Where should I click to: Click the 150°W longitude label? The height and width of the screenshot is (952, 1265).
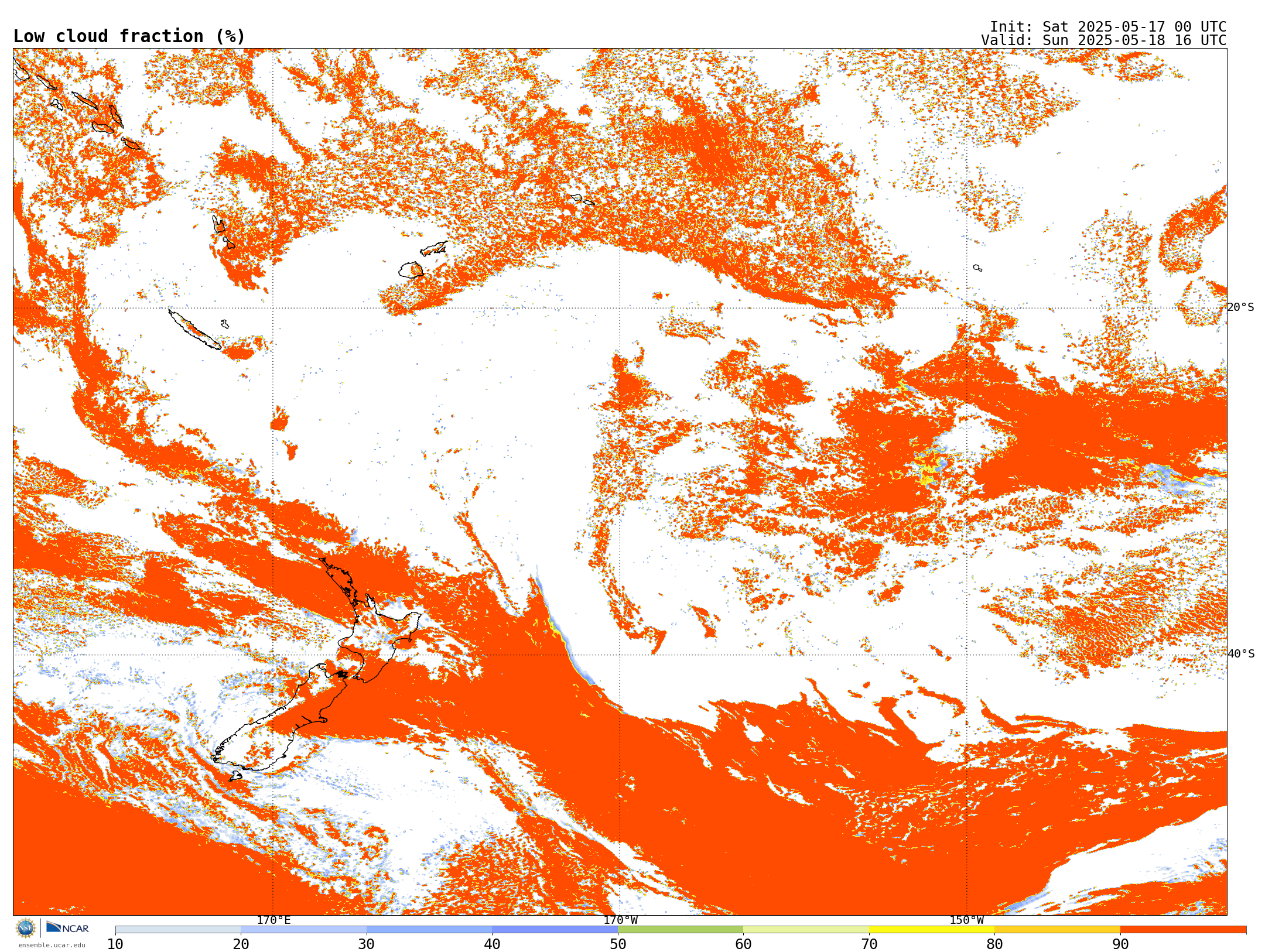coord(966,920)
